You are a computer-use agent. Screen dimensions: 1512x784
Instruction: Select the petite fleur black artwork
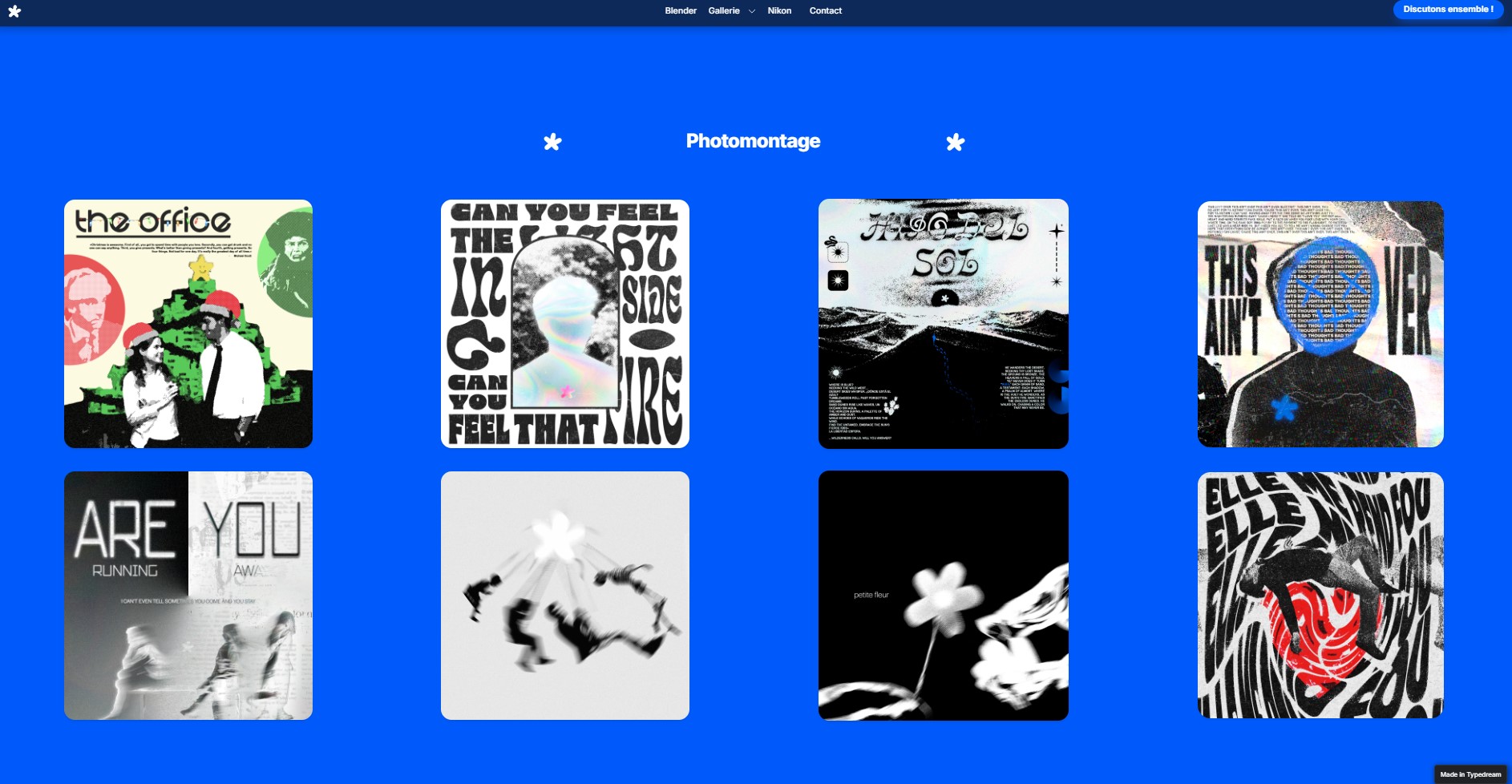[943, 596]
